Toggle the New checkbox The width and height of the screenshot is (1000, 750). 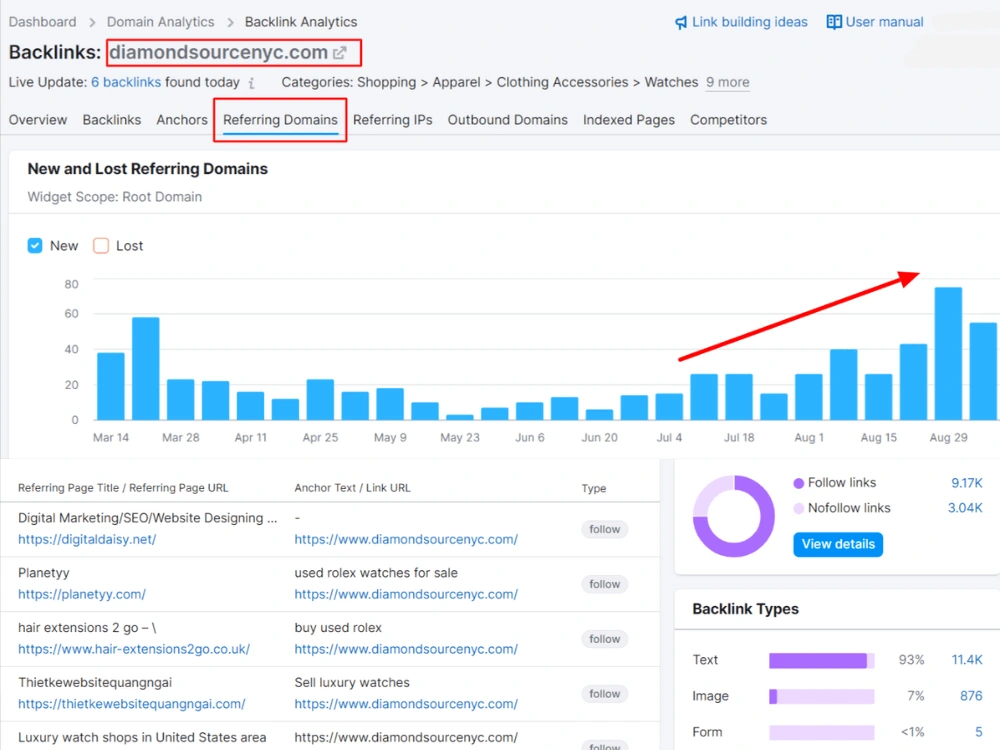coord(35,246)
